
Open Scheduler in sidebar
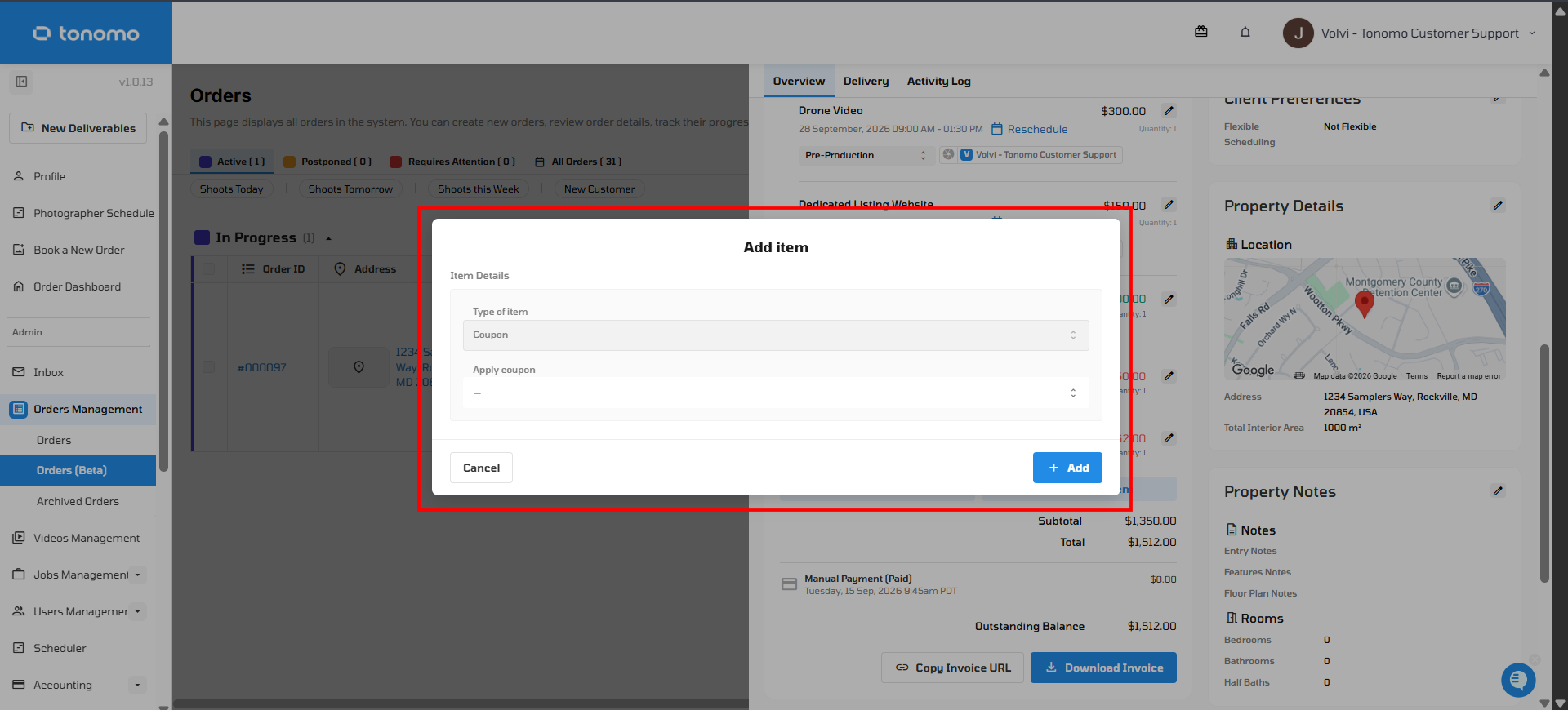point(60,648)
